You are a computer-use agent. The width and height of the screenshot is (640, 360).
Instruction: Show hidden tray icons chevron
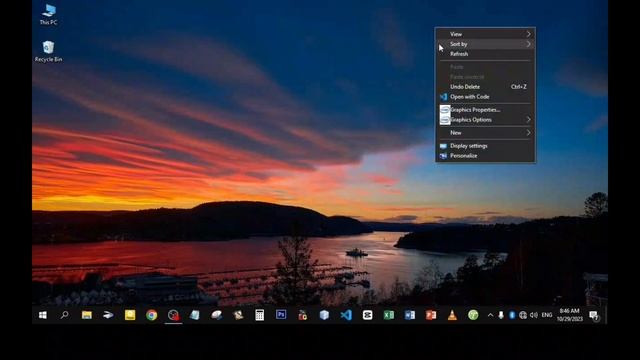[x=490, y=315]
